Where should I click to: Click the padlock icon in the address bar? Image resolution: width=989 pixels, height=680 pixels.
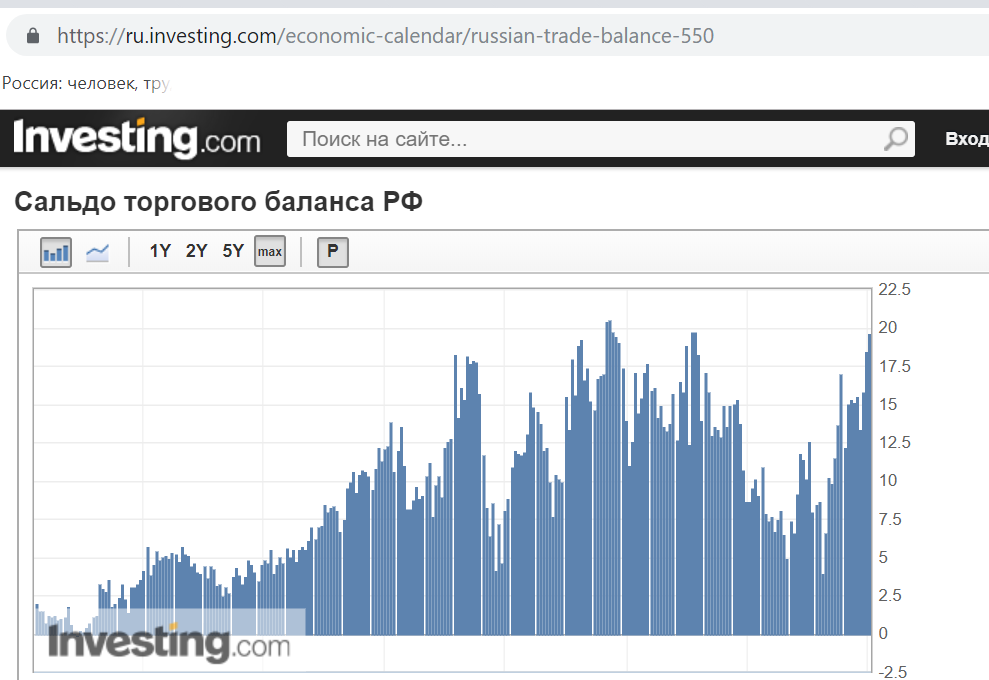[x=33, y=36]
